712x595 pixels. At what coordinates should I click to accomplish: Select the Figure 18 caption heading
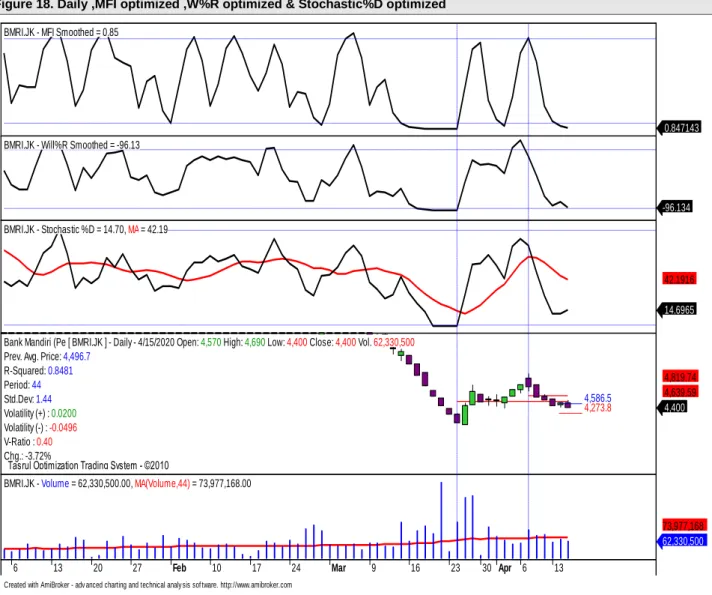[x=223, y=5]
